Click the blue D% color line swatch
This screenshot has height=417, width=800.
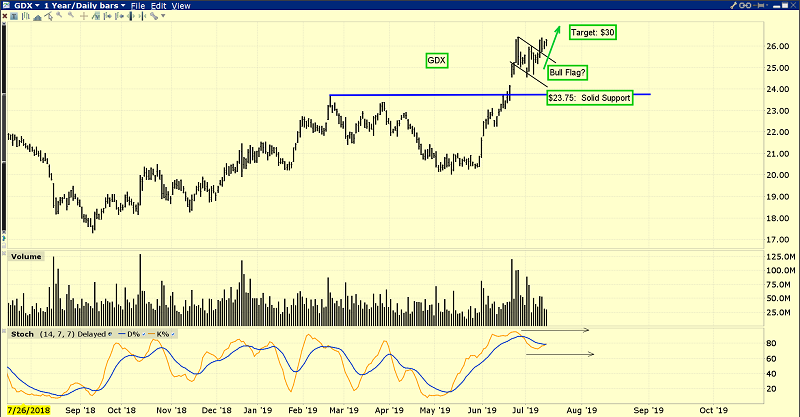pyautogui.click(x=121, y=334)
